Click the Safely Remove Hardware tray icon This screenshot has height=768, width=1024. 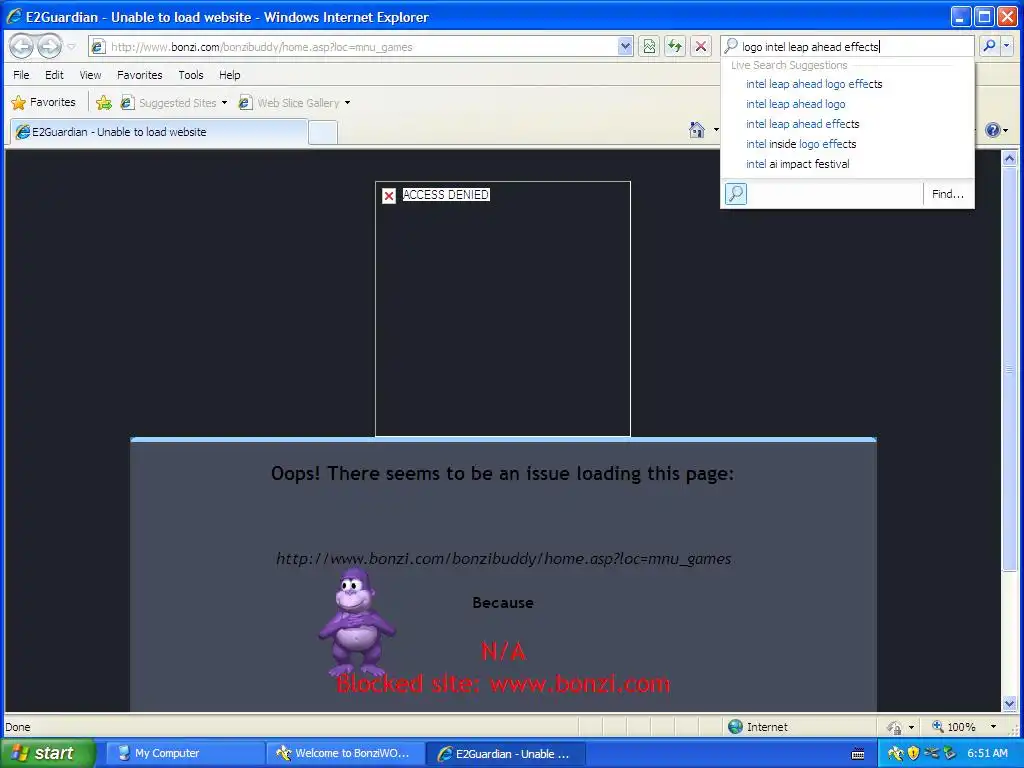click(949, 754)
